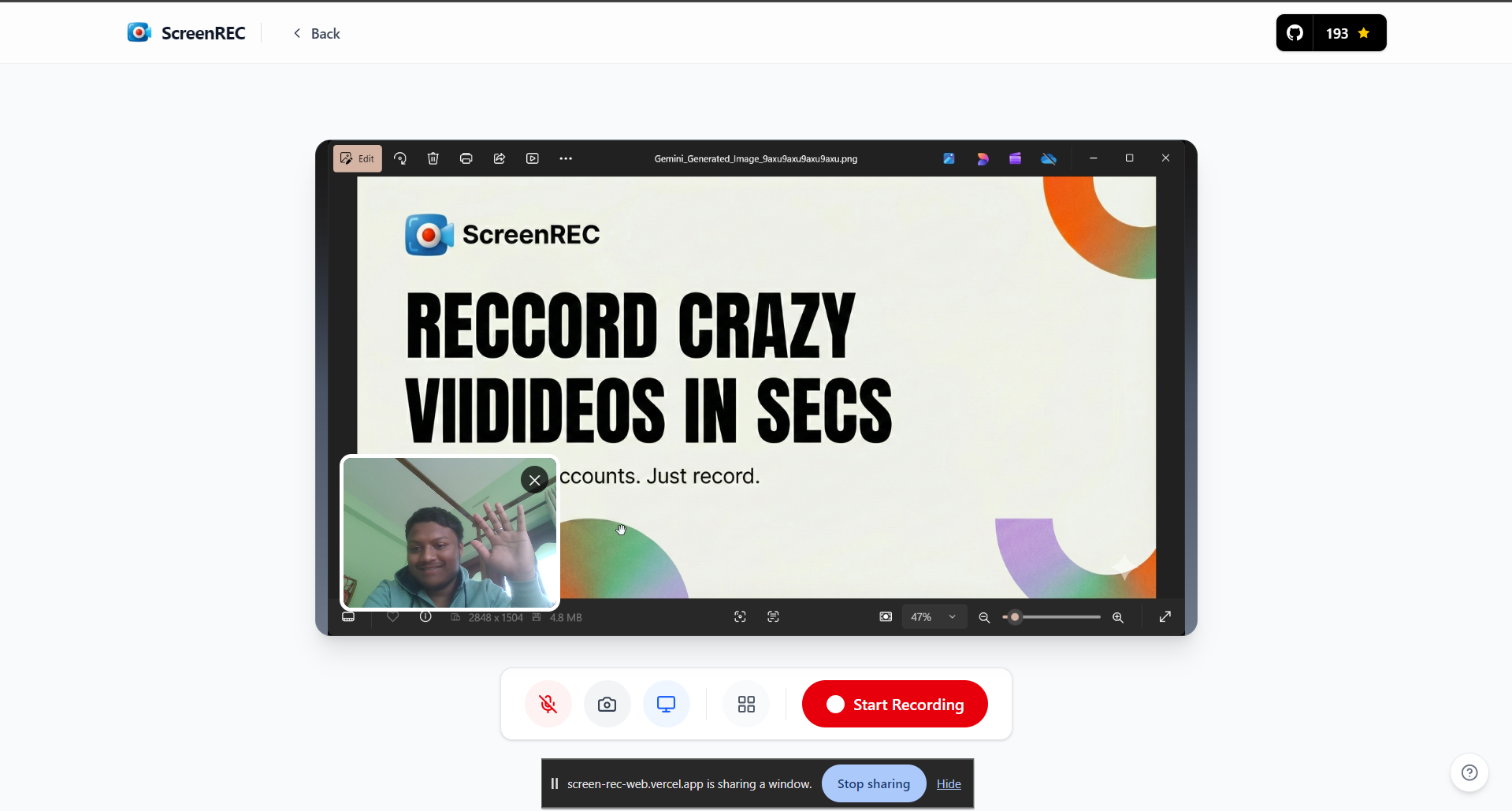Toggle screen sharing with the monitor icon
The image size is (1512, 811).
pyautogui.click(x=666, y=703)
